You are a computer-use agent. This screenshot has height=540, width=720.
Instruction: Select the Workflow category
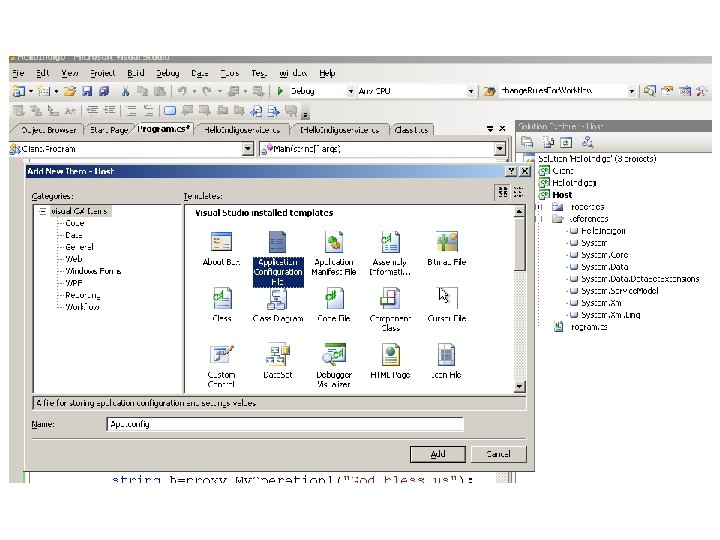82,307
